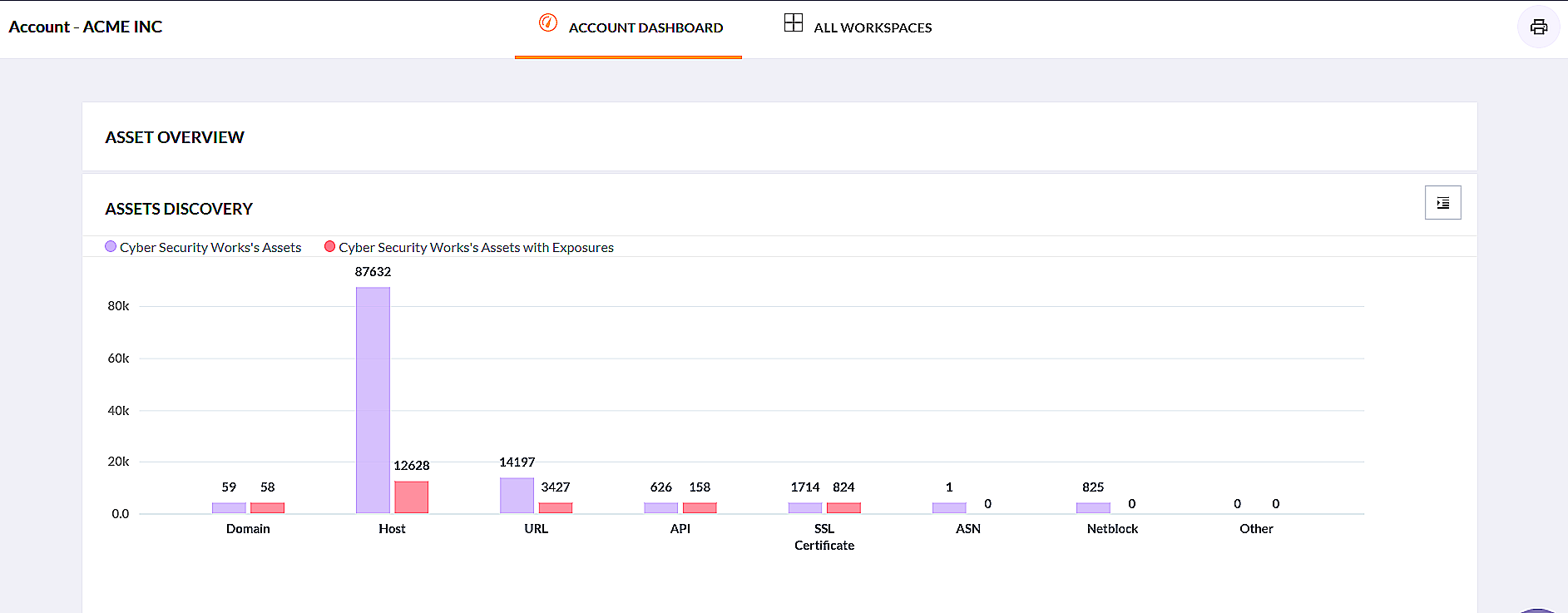
Task: Select the purple Host assets bar
Action: [373, 400]
